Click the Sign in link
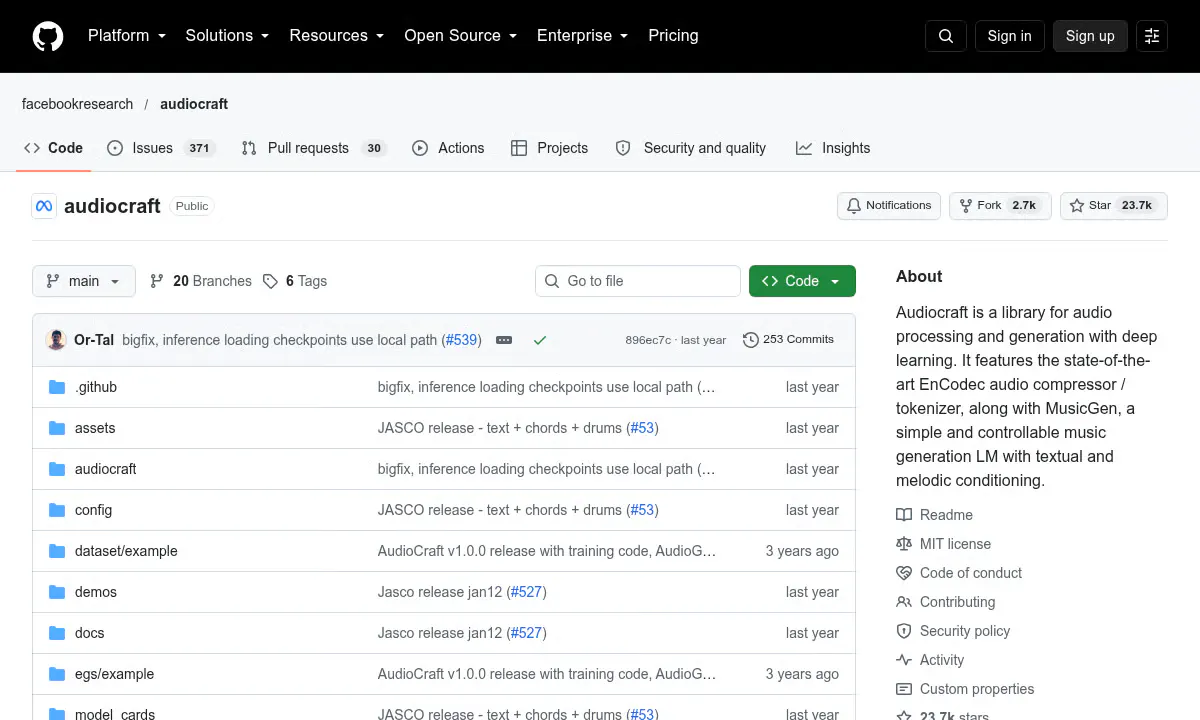The width and height of the screenshot is (1200, 720). [x=1009, y=36]
